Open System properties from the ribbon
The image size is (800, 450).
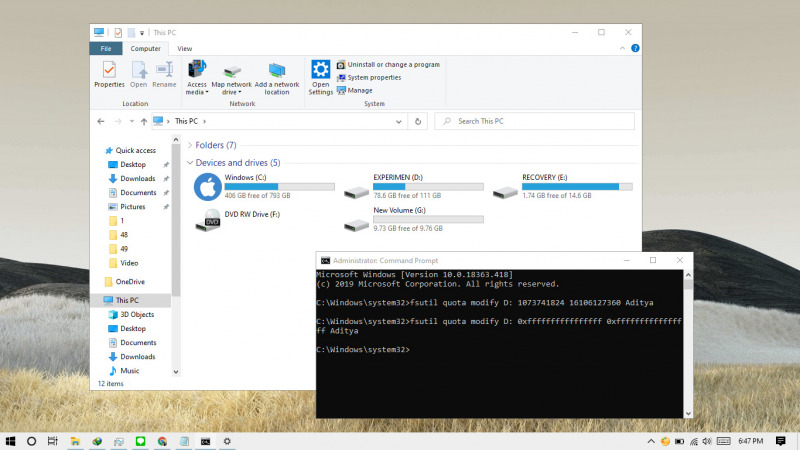[x=369, y=78]
